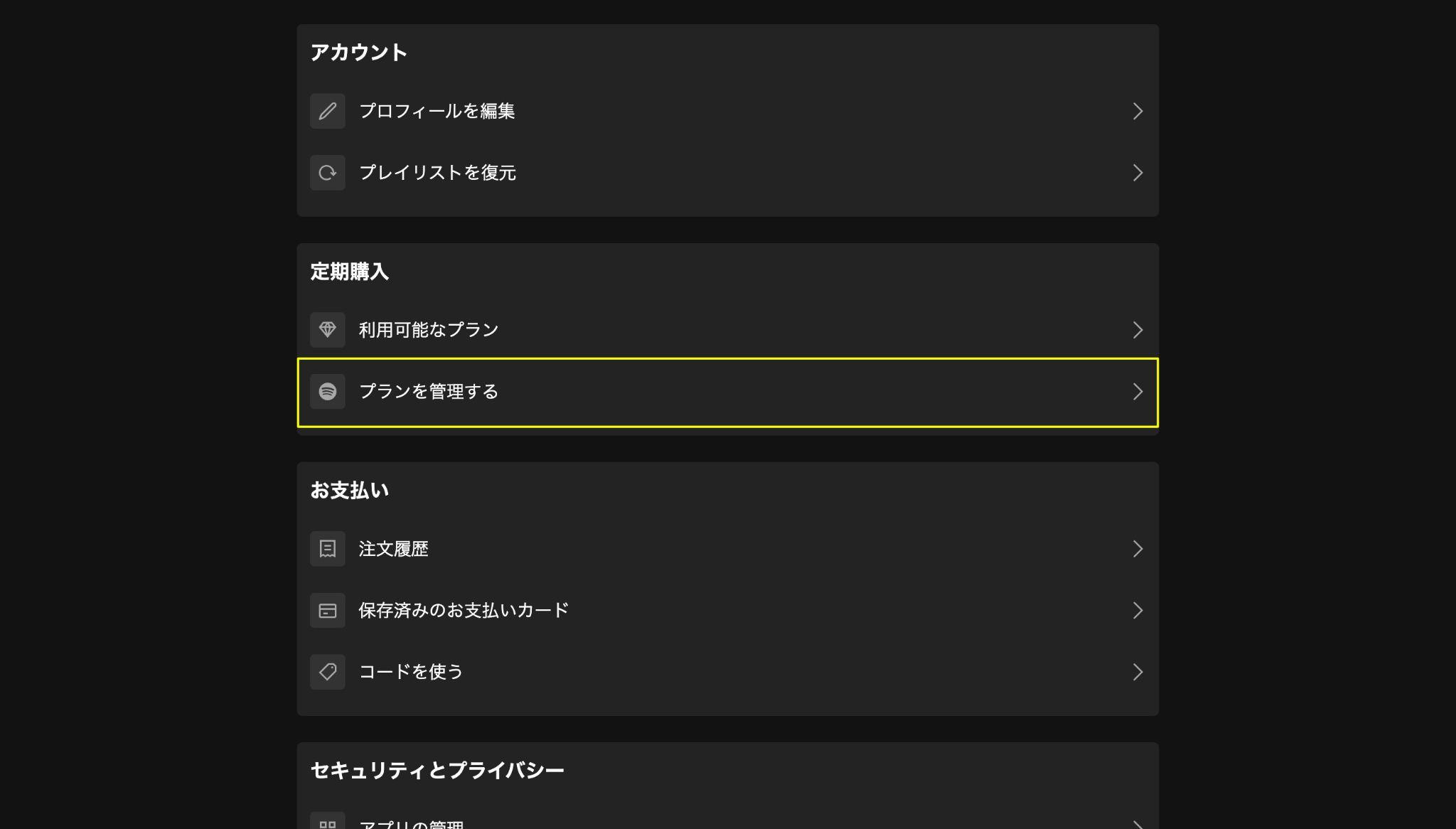Click the grid icon for アプリの管理
Screen dimensions: 1456x829
pos(327,822)
